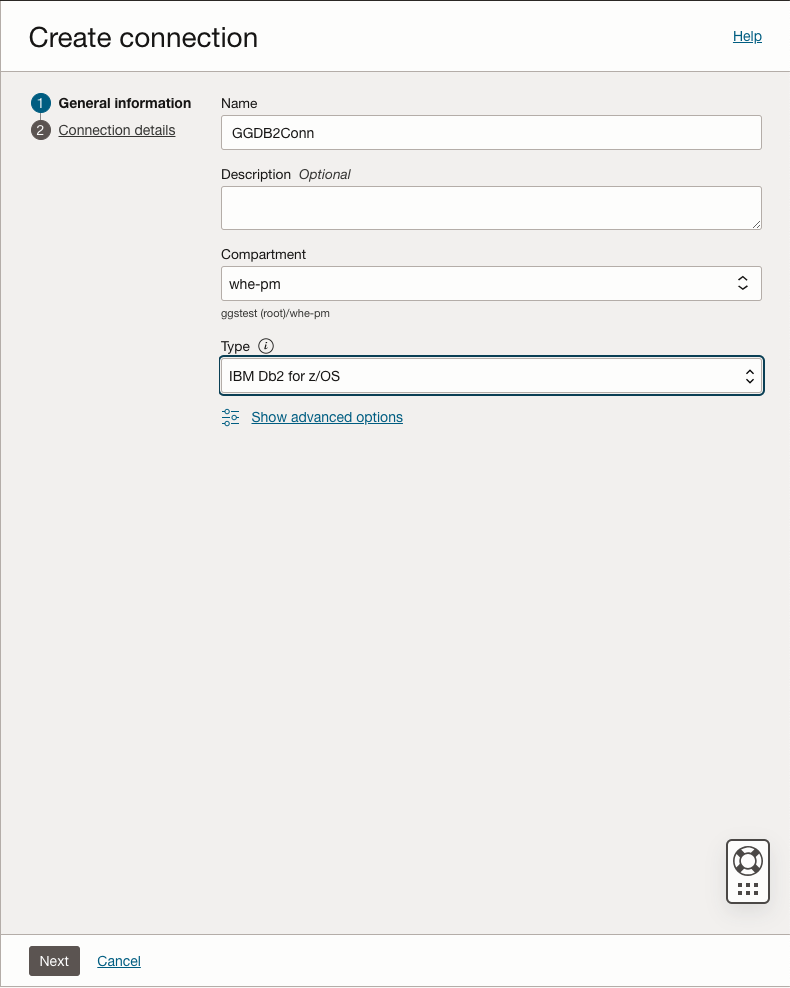Go to the Connection details step
This screenshot has height=988, width=790.
(117, 130)
